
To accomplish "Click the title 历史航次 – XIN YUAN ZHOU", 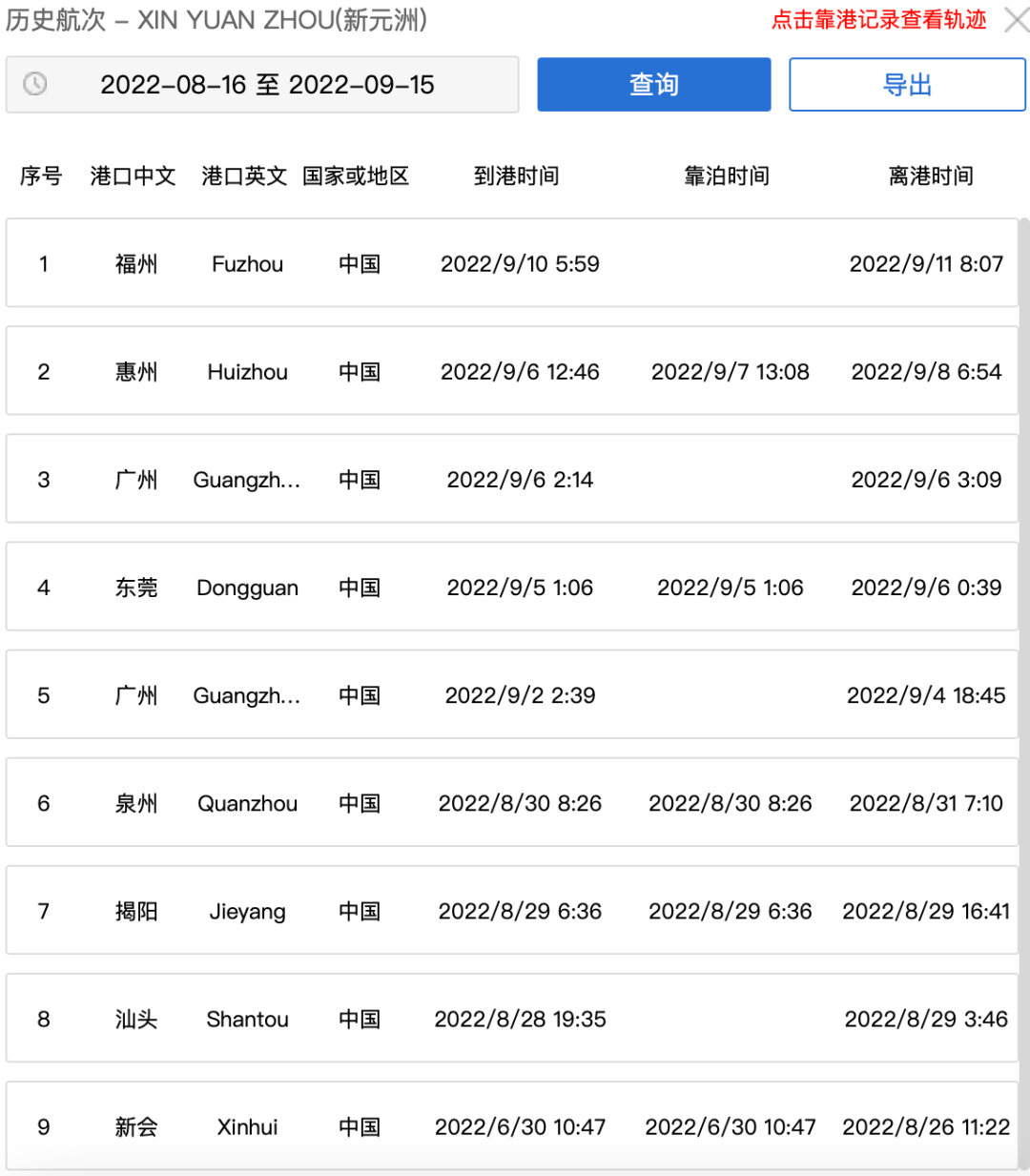I will 216,20.
